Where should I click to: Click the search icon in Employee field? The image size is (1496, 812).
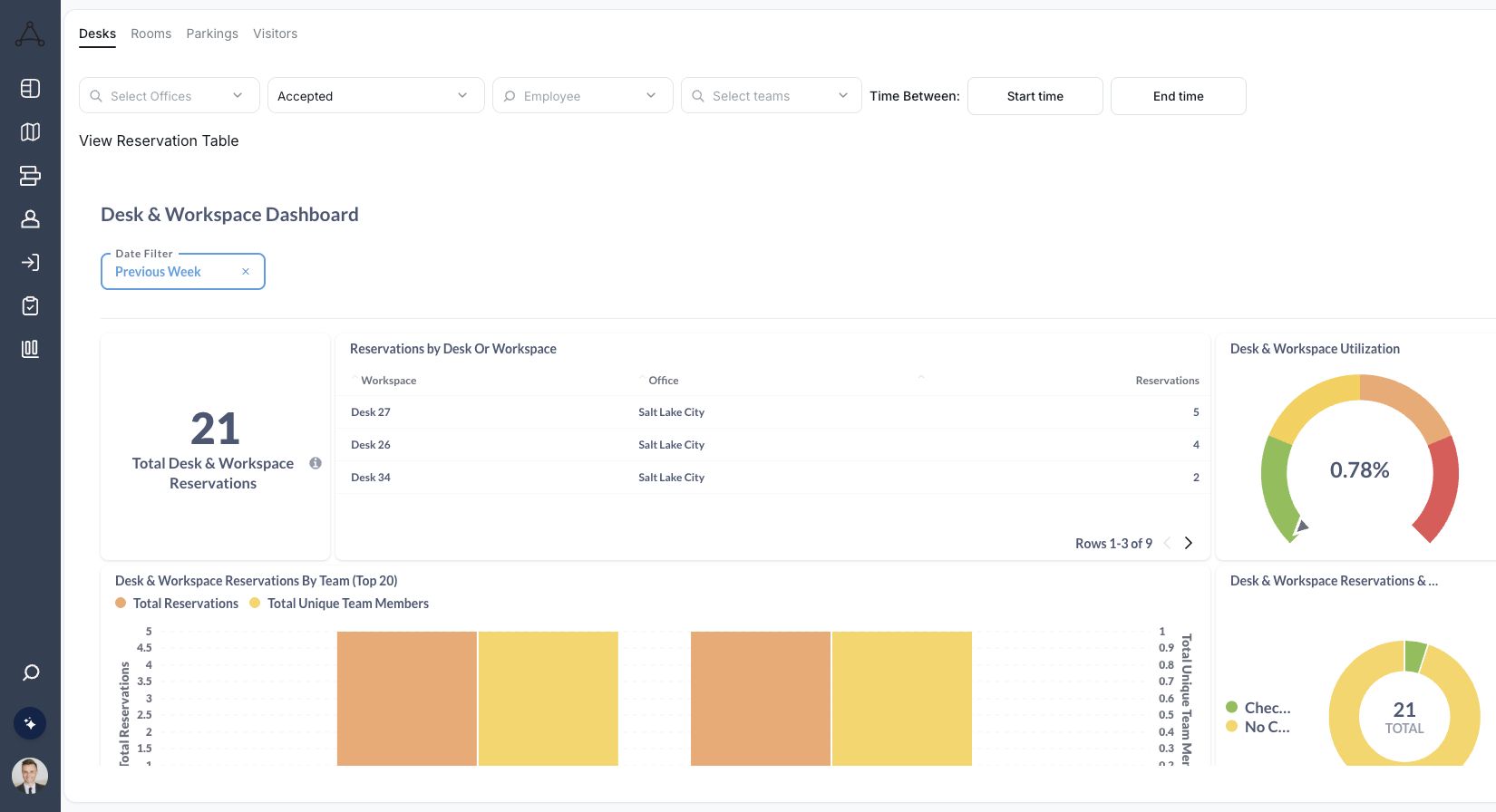pyautogui.click(x=510, y=96)
